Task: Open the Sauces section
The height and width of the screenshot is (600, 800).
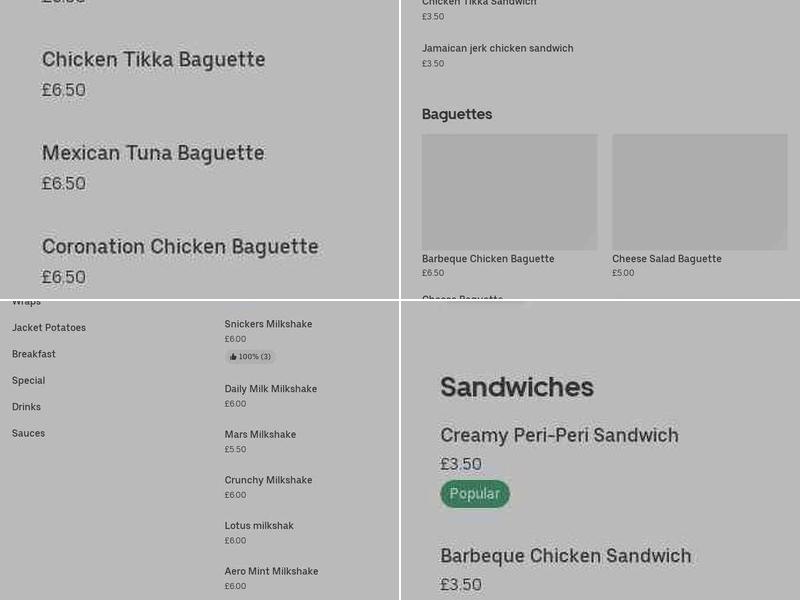Action: pos(28,432)
